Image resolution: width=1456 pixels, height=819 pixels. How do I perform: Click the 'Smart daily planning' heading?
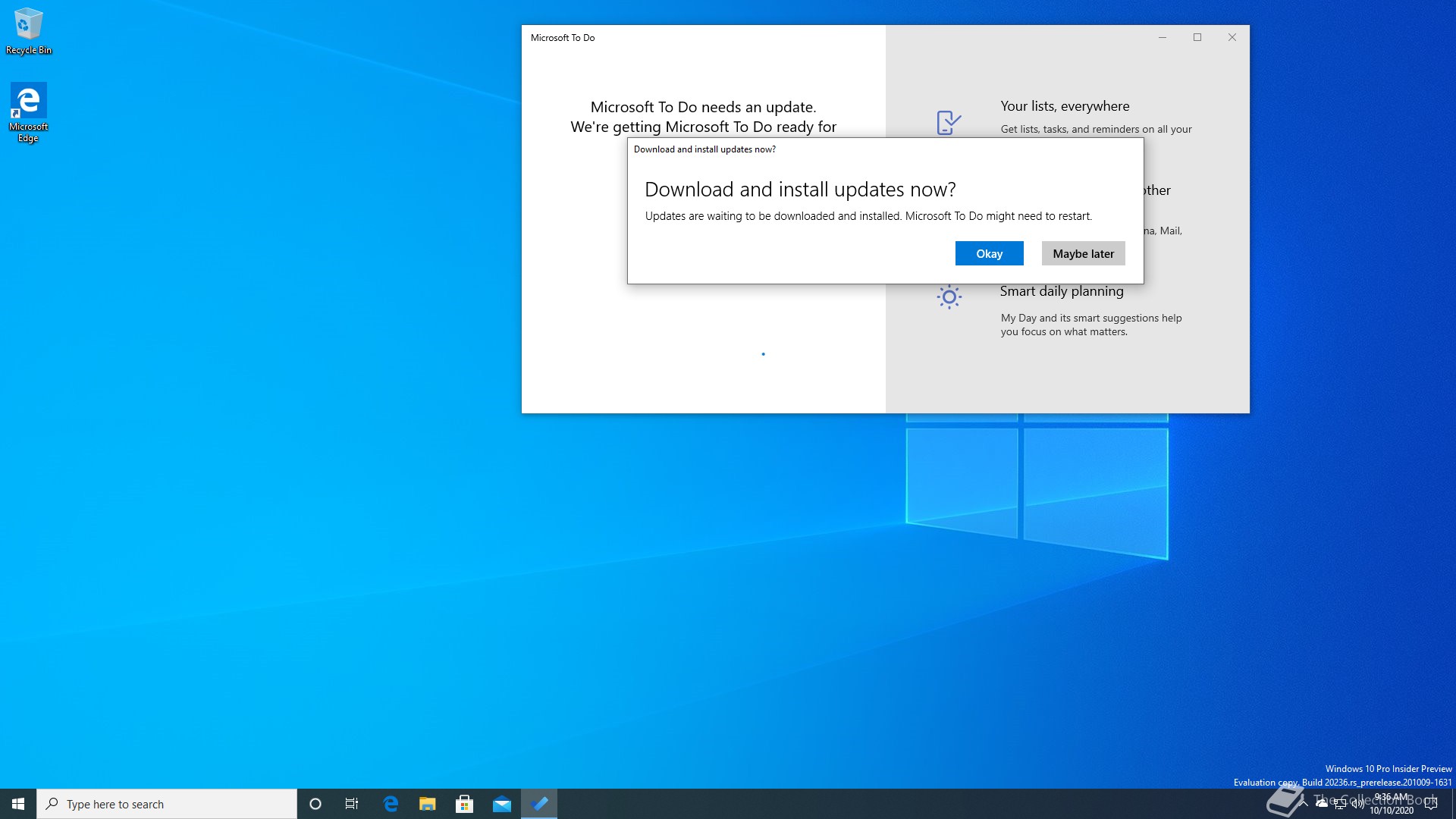tap(1062, 291)
